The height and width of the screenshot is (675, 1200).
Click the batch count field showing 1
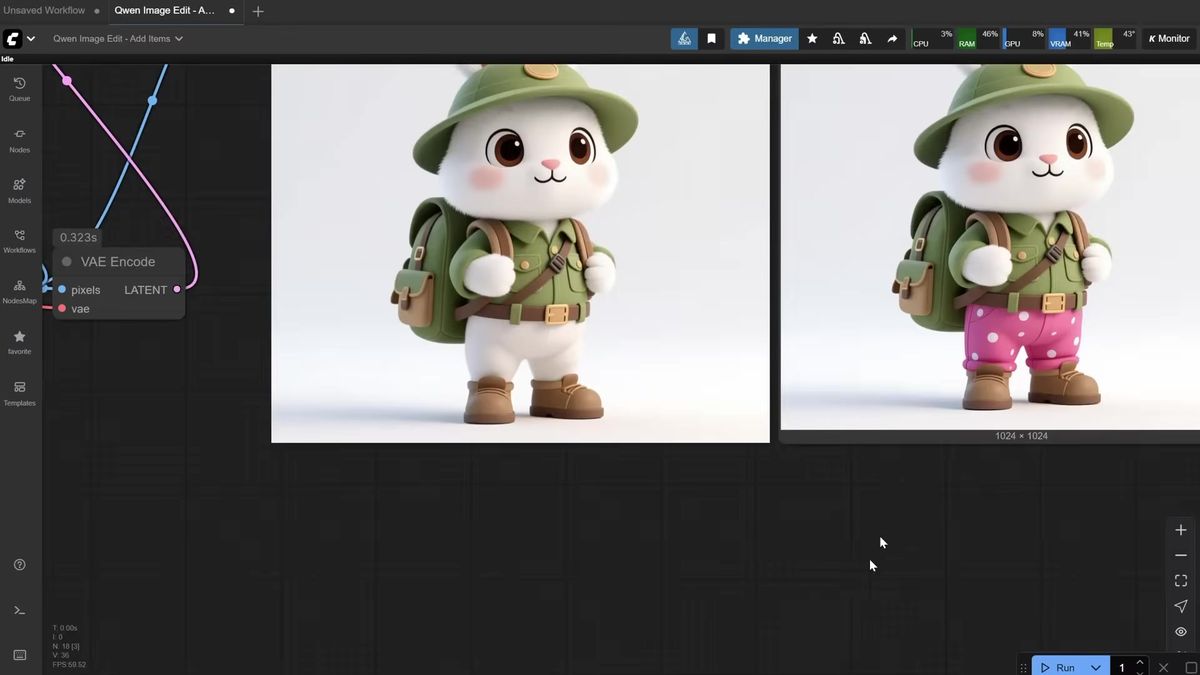(x=1123, y=667)
